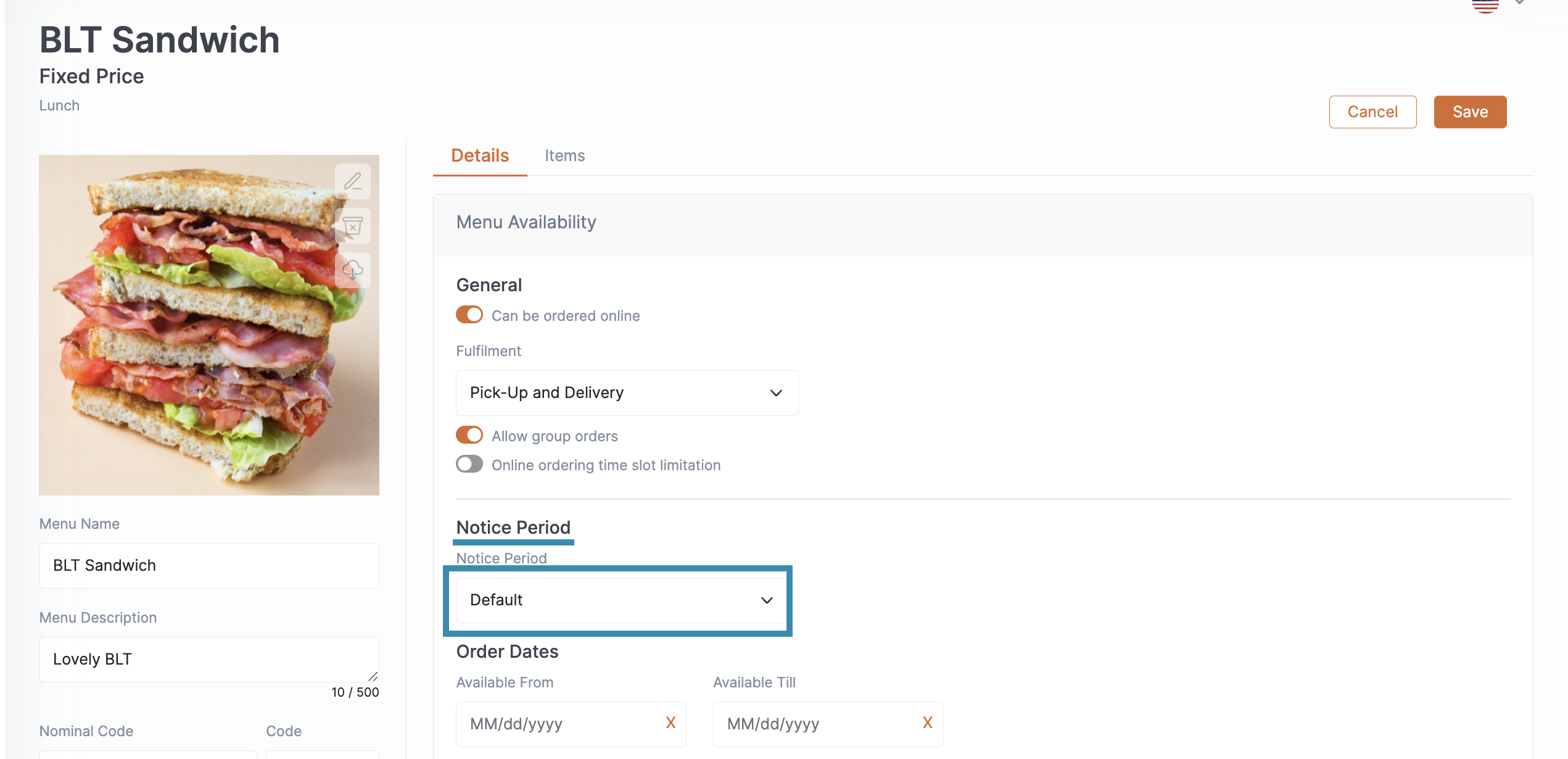The width and height of the screenshot is (1568, 759).
Task: Click the Lunch category label
Action: coord(59,106)
